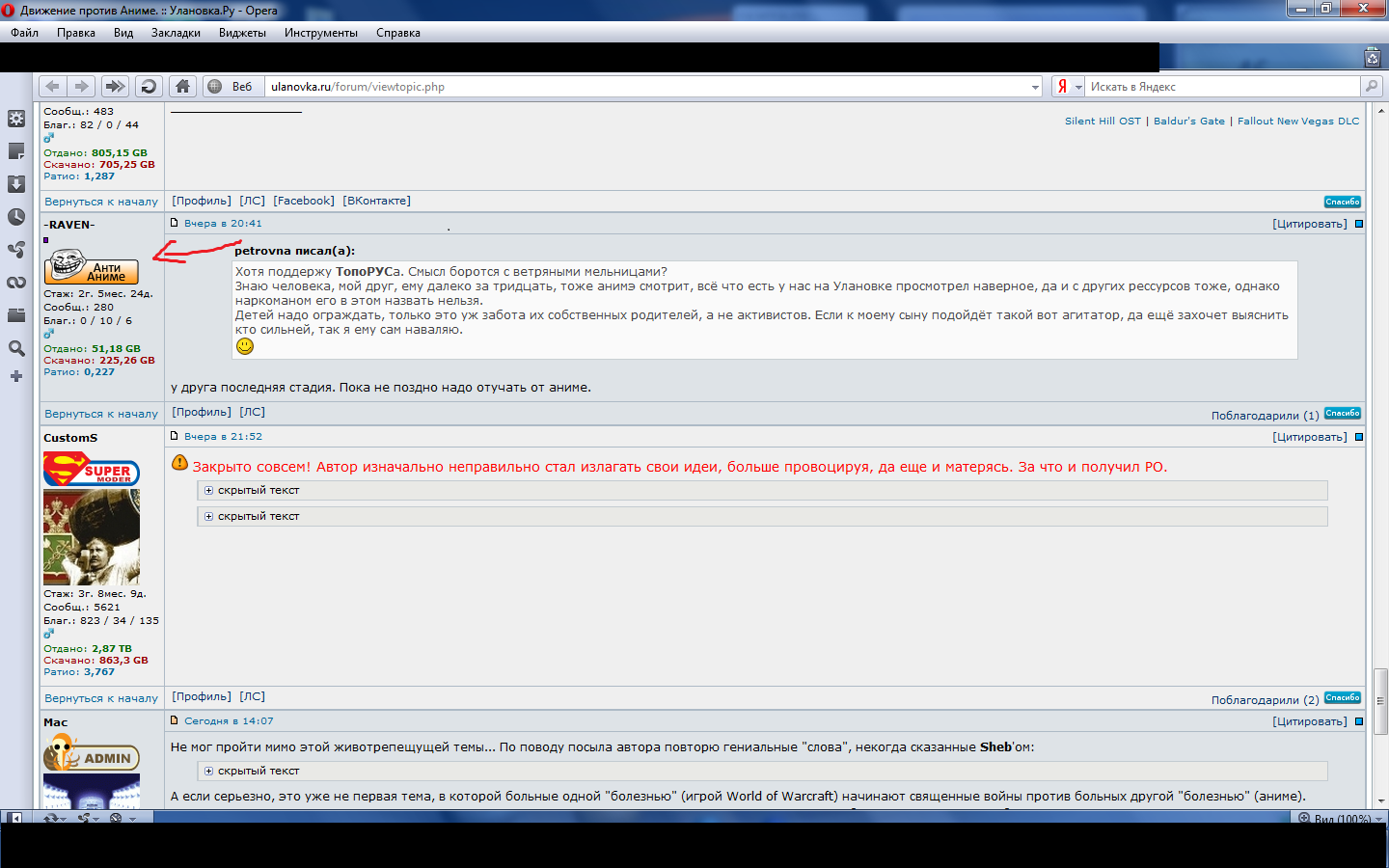Click the CustomS Super Moder badge
Viewport: 1389px width, 868px height.
point(92,470)
